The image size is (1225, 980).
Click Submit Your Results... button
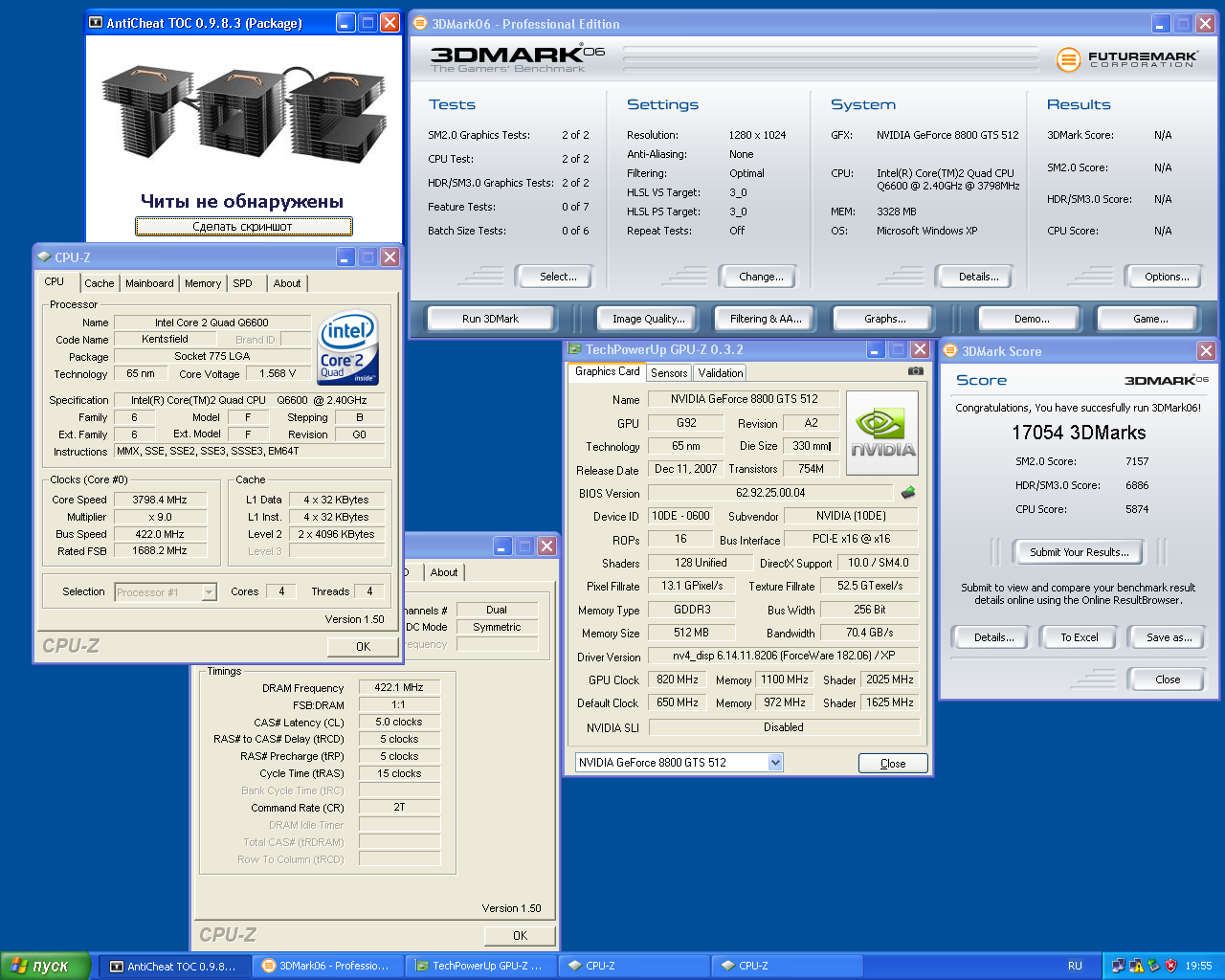[x=1079, y=552]
